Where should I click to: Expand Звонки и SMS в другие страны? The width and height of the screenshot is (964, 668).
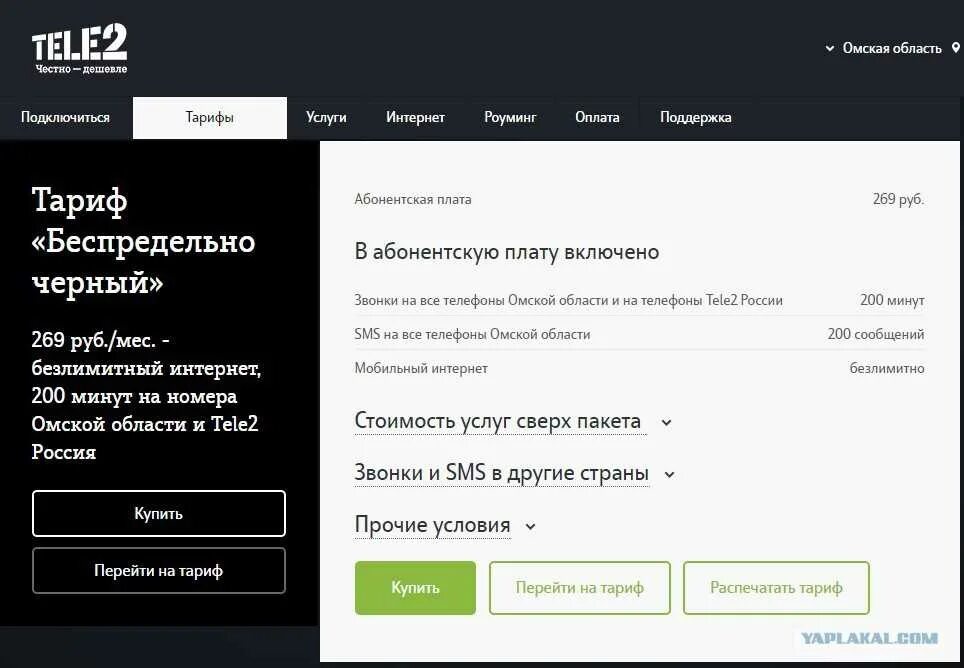pos(502,473)
